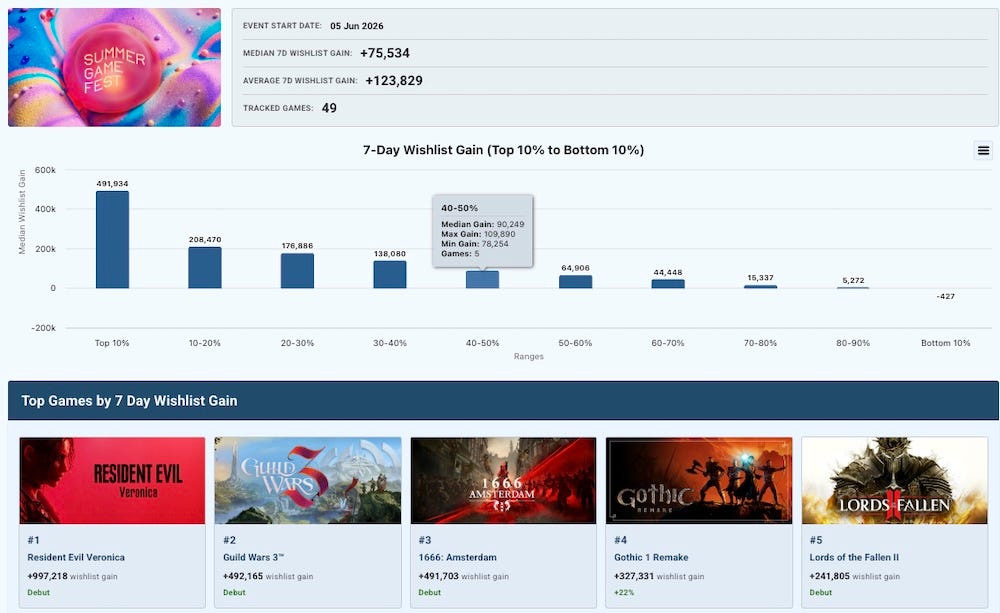Click the Bottom 10% axis label
The height and width of the screenshot is (613, 1000).
pos(946,343)
